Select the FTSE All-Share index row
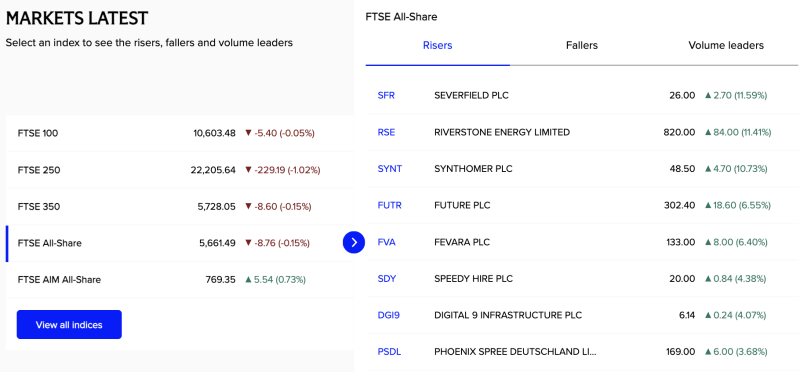 point(180,243)
